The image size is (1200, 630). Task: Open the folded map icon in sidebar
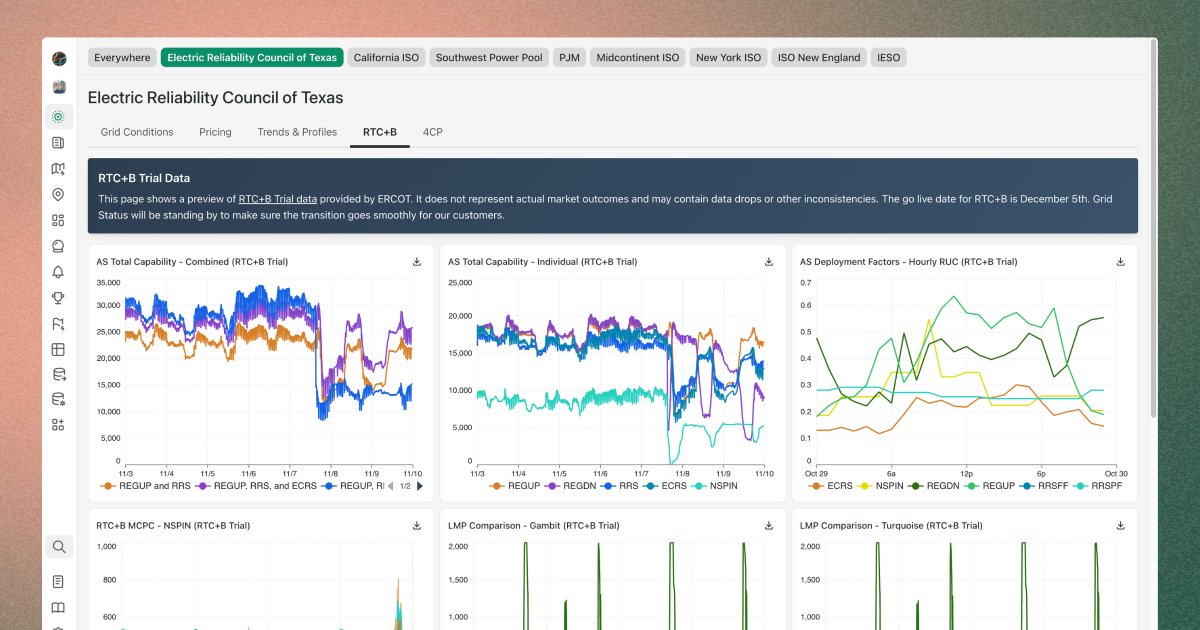click(58, 169)
